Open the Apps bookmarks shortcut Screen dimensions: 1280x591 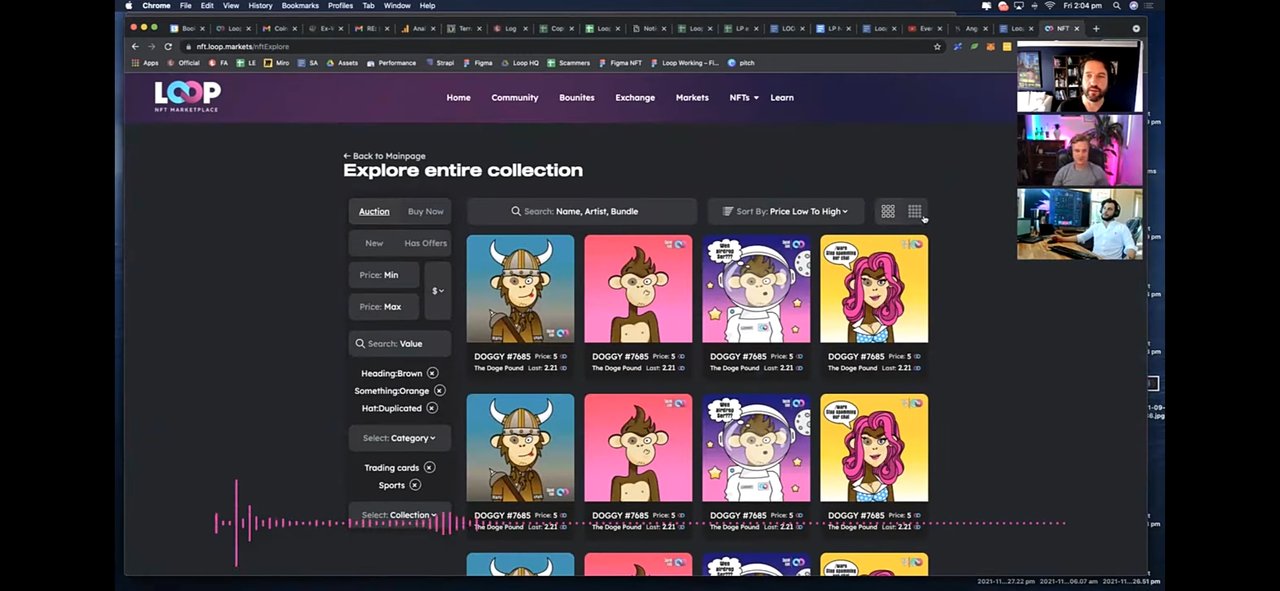click(145, 63)
